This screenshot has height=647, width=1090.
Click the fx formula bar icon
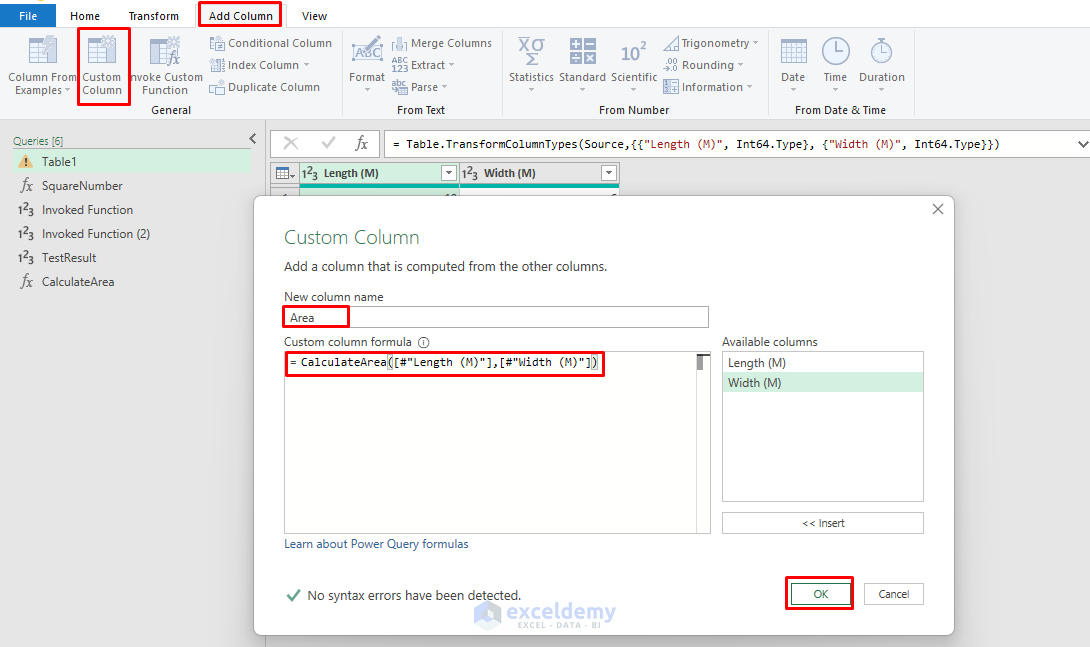361,144
